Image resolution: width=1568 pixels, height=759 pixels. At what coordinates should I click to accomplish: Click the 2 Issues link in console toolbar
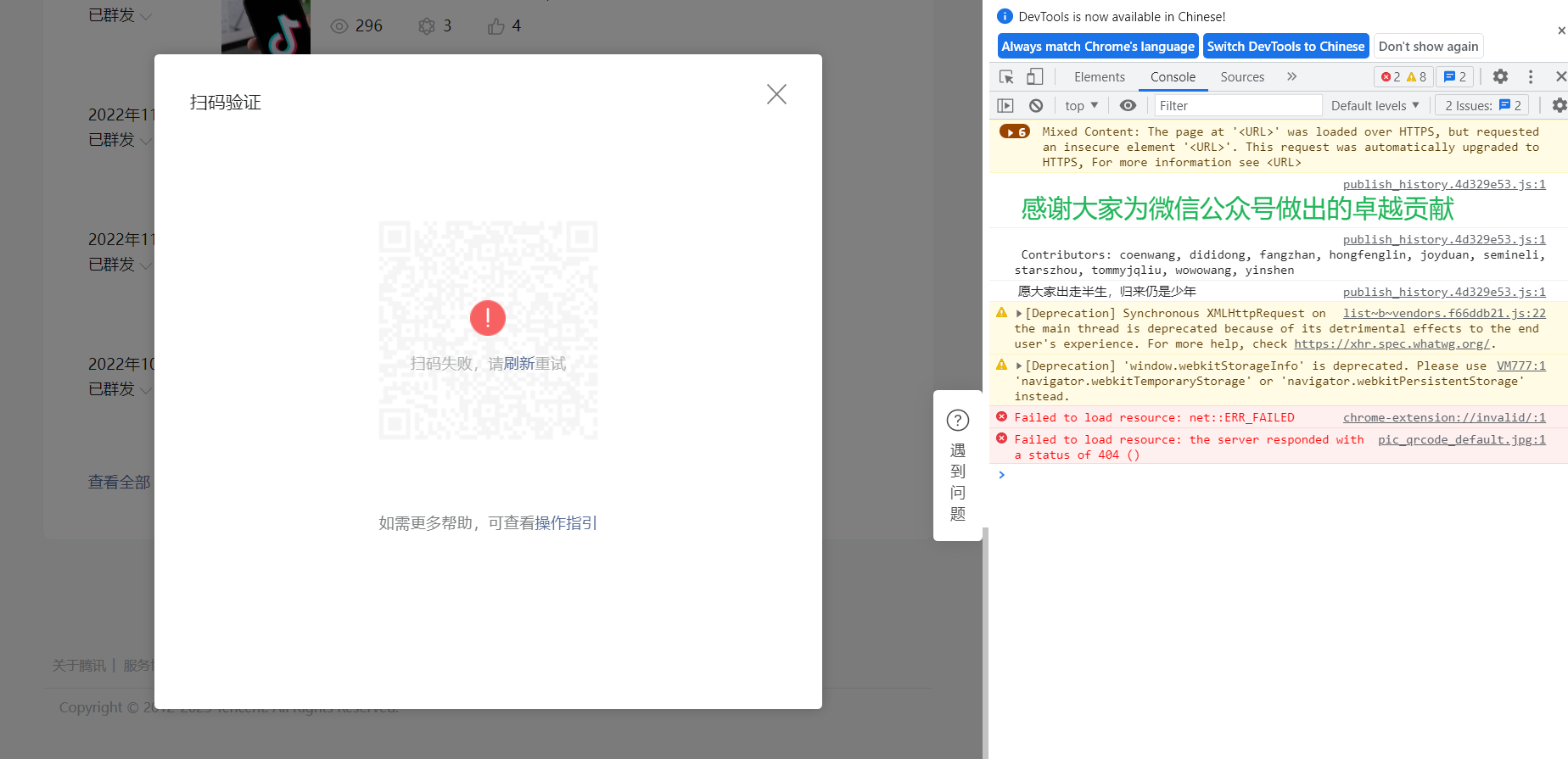1483,106
